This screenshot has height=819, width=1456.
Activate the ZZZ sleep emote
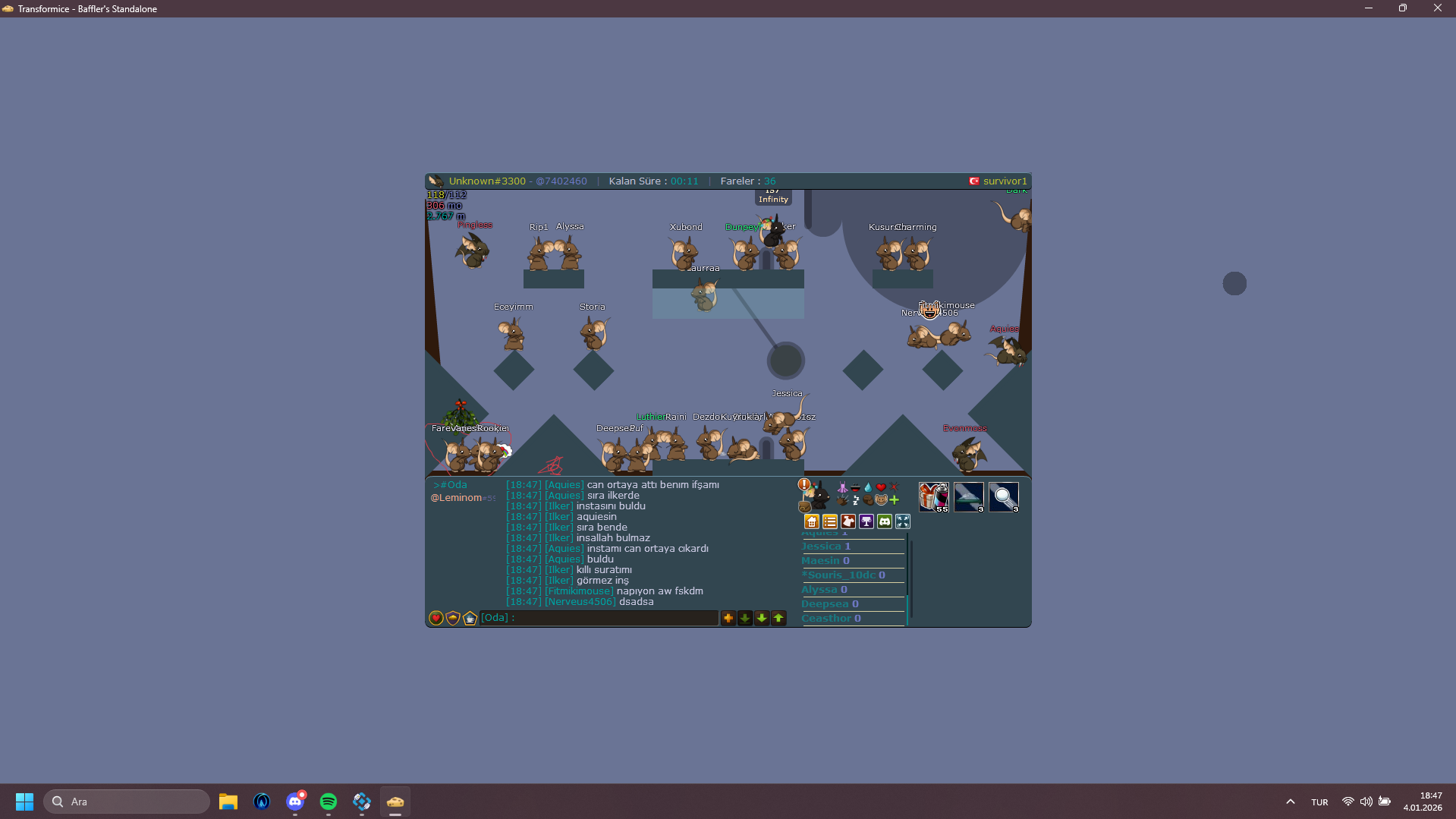point(855,500)
